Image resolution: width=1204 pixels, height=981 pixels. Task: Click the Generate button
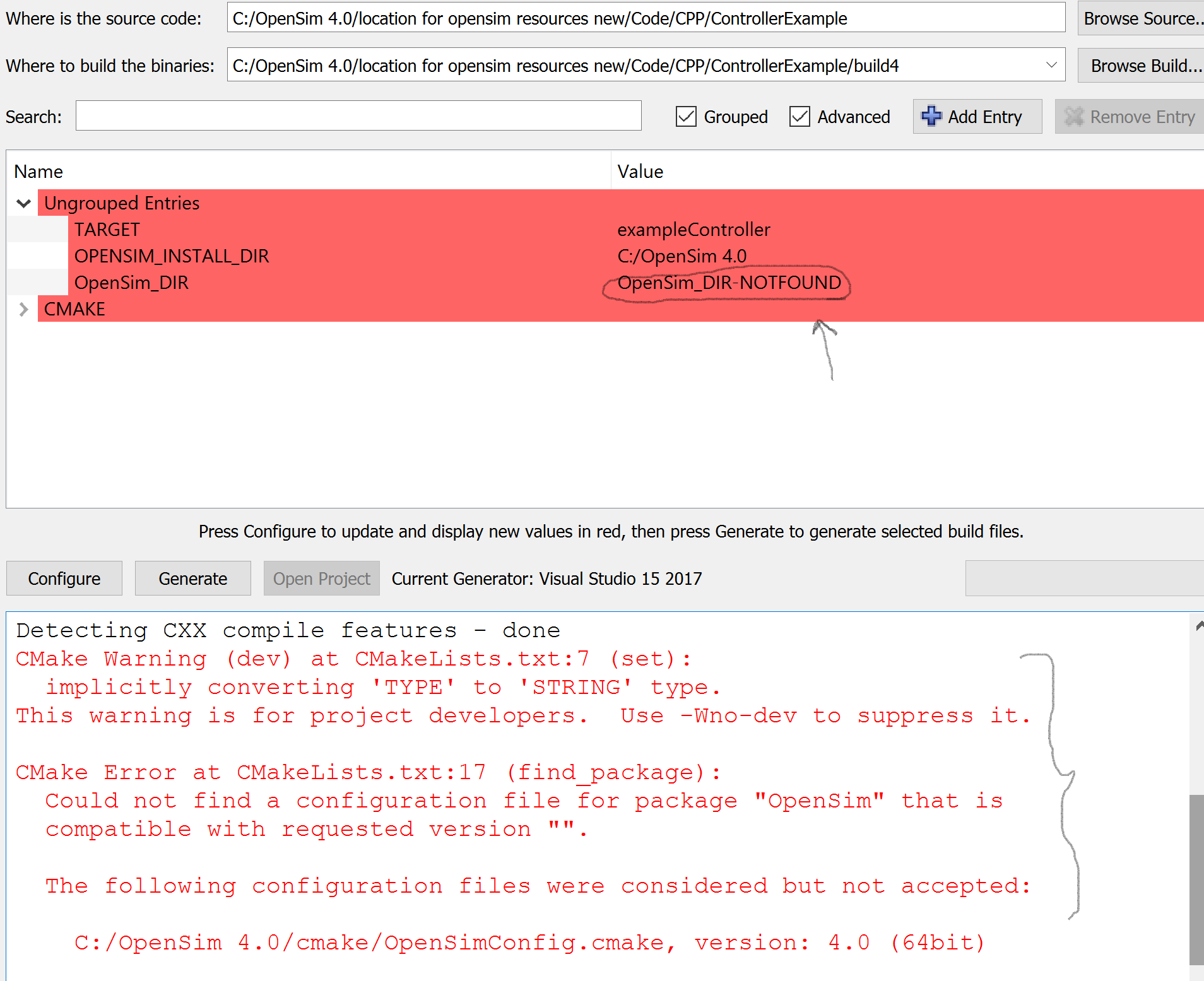point(193,579)
